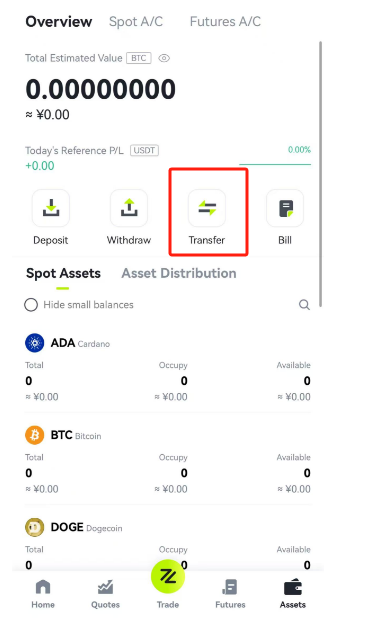Image resolution: width=375 pixels, height=624 pixels.
Task: Search assets with the magnifier icon
Action: click(x=304, y=305)
